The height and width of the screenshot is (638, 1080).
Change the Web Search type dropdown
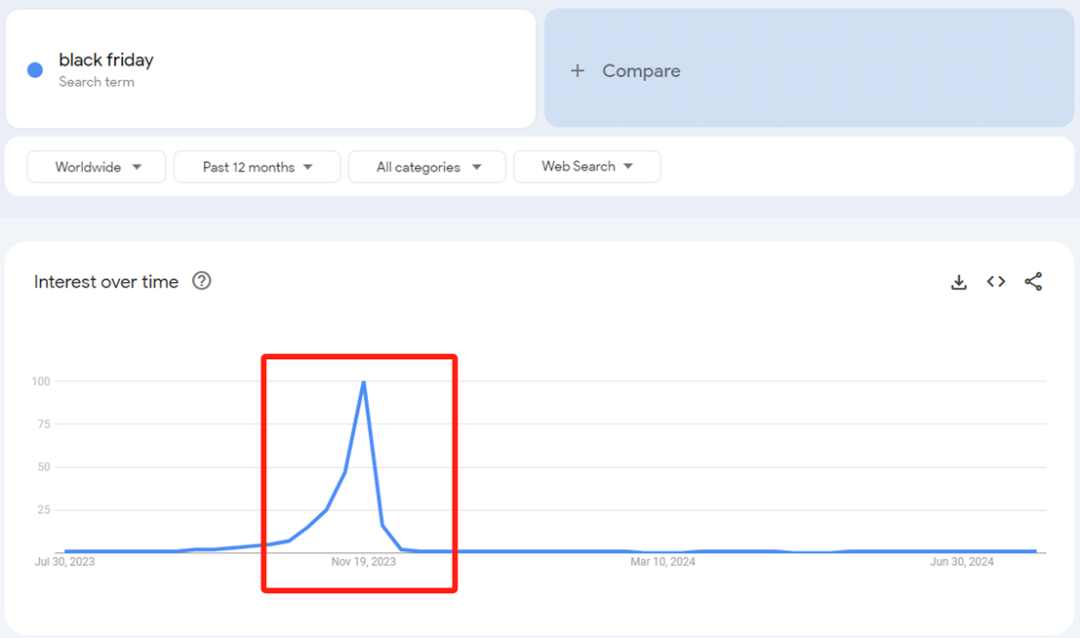pos(587,167)
